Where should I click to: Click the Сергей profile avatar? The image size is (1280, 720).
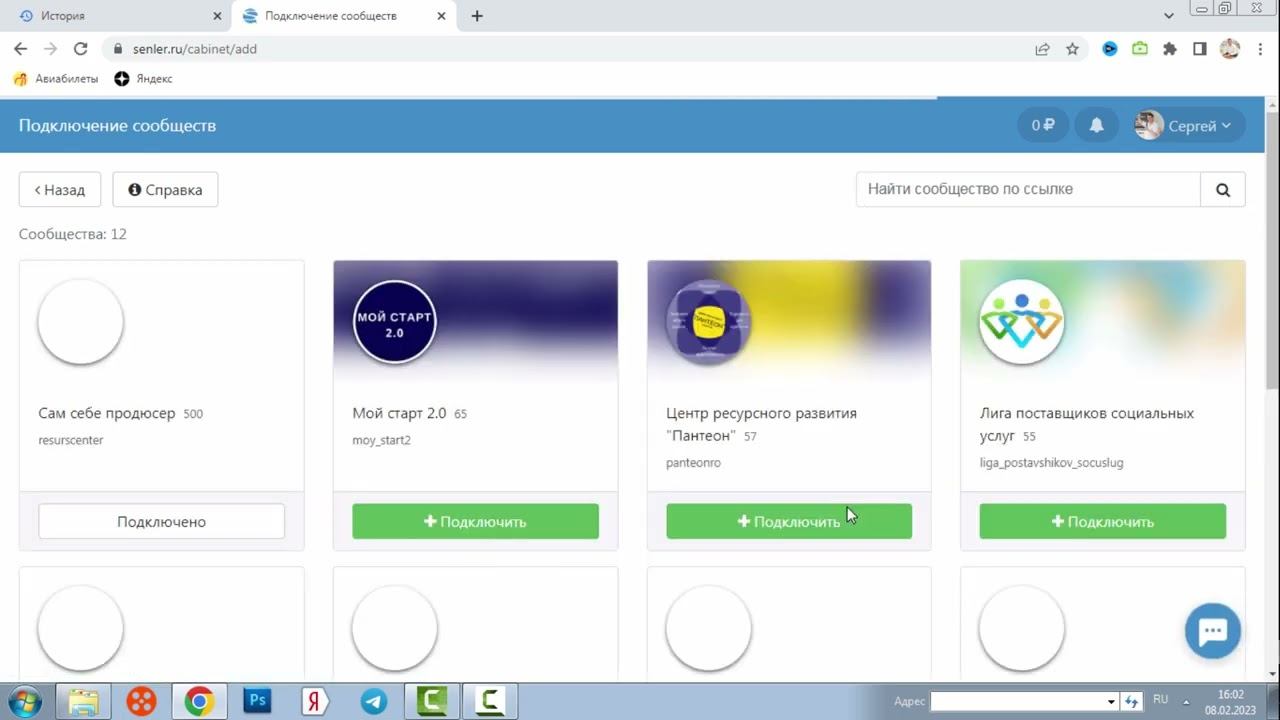tap(1149, 125)
